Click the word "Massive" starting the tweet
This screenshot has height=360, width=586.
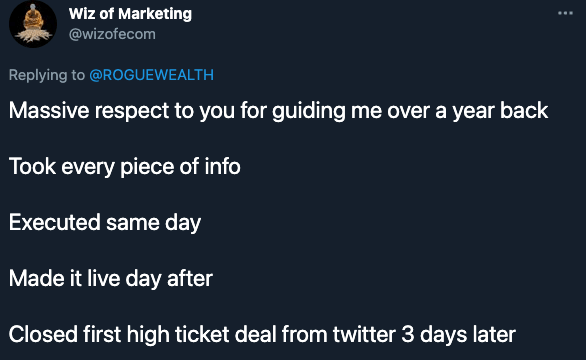[x=49, y=111]
